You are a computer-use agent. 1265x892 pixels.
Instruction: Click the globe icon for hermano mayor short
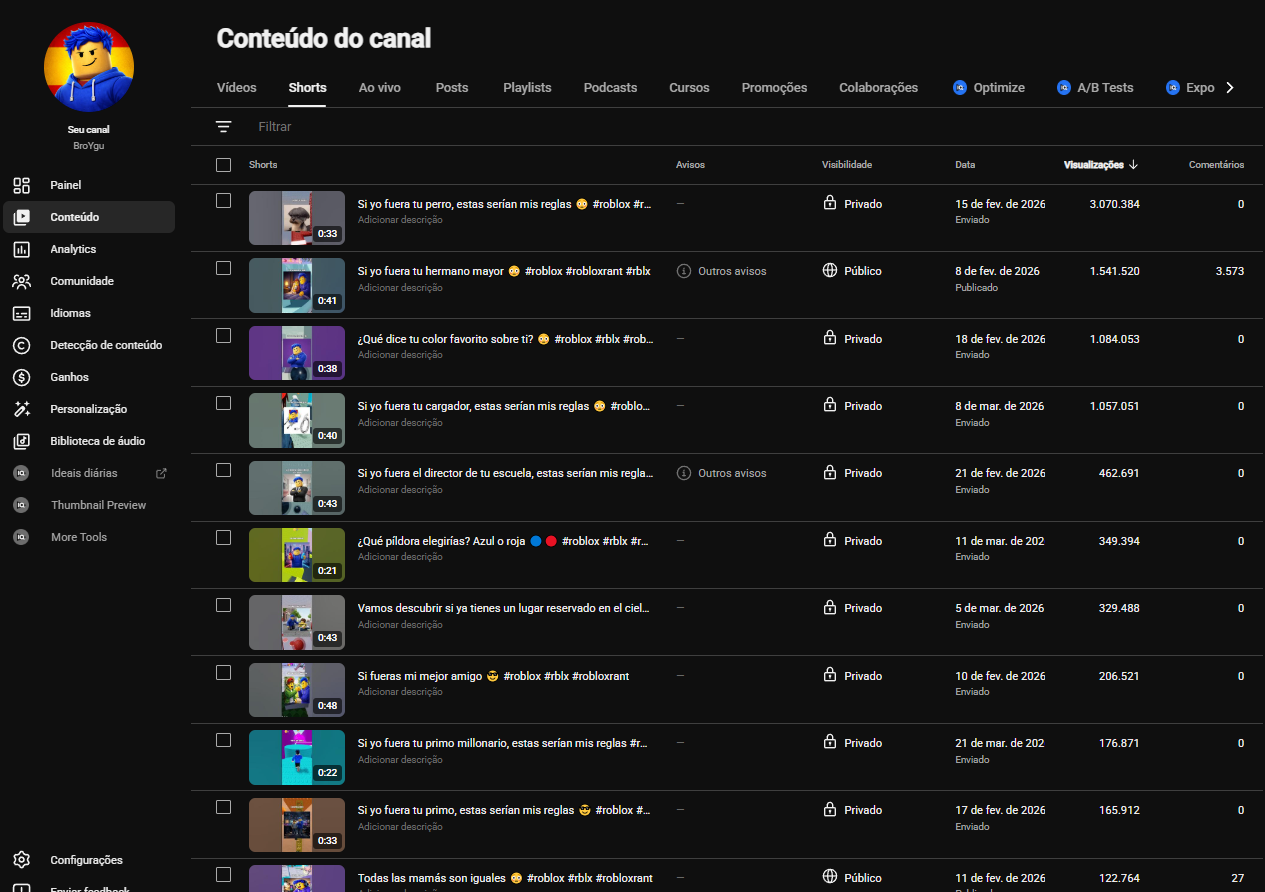829,270
